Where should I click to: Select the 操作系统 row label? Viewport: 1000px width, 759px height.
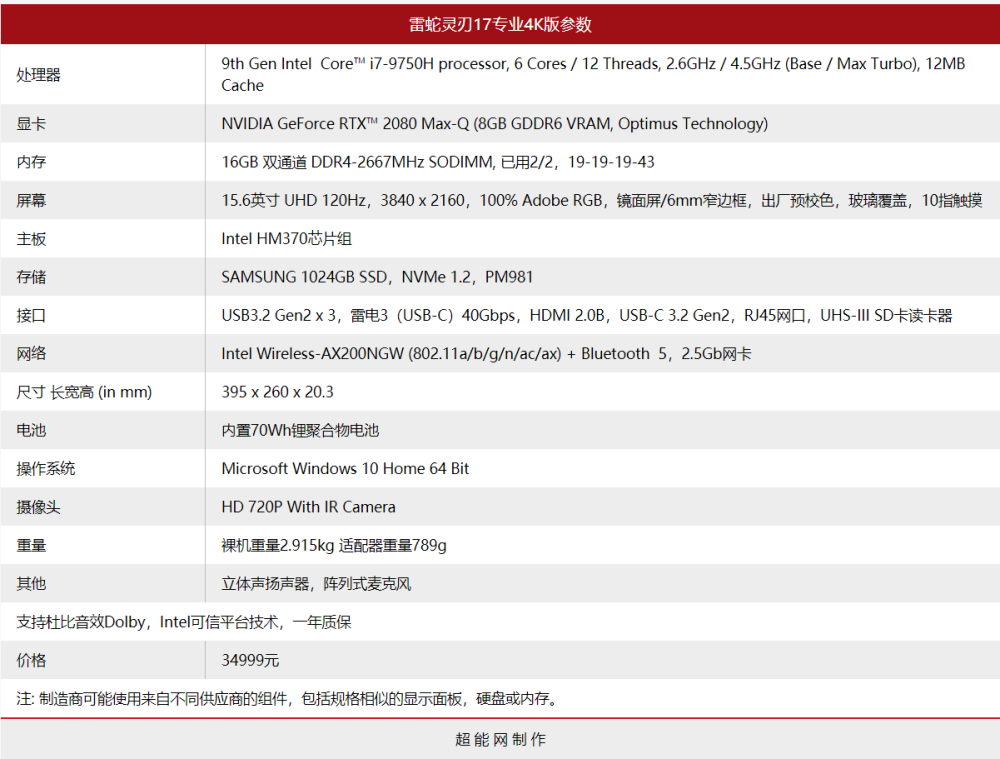(x=46, y=468)
